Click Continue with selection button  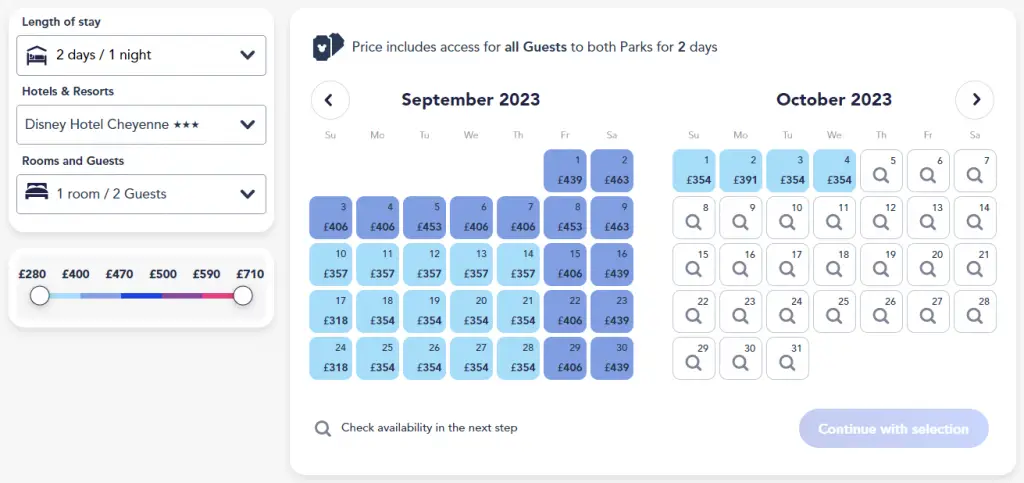pyautogui.click(x=893, y=429)
